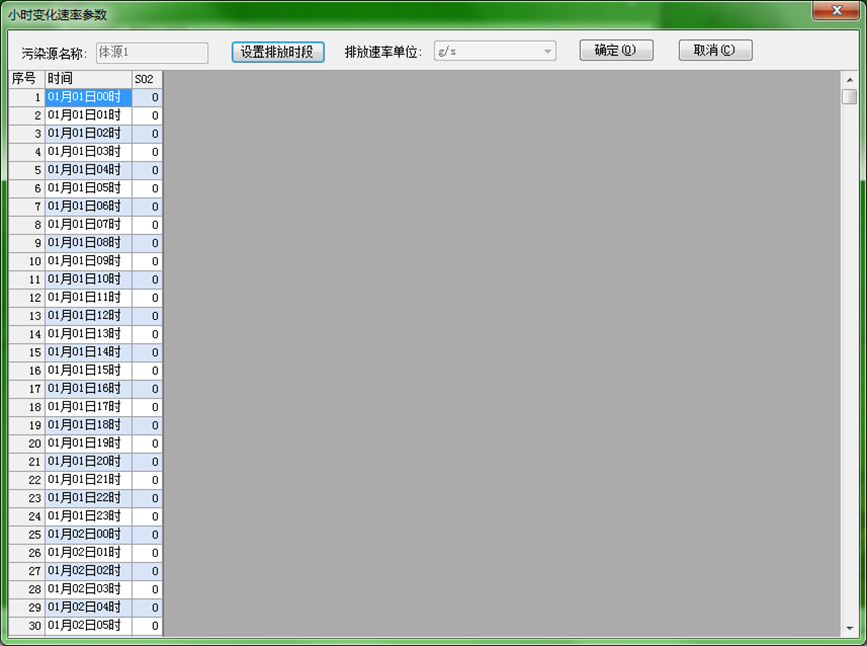This screenshot has width=867, height=646.
Task: Click SO2 value cell in row 30
Action: [x=146, y=626]
